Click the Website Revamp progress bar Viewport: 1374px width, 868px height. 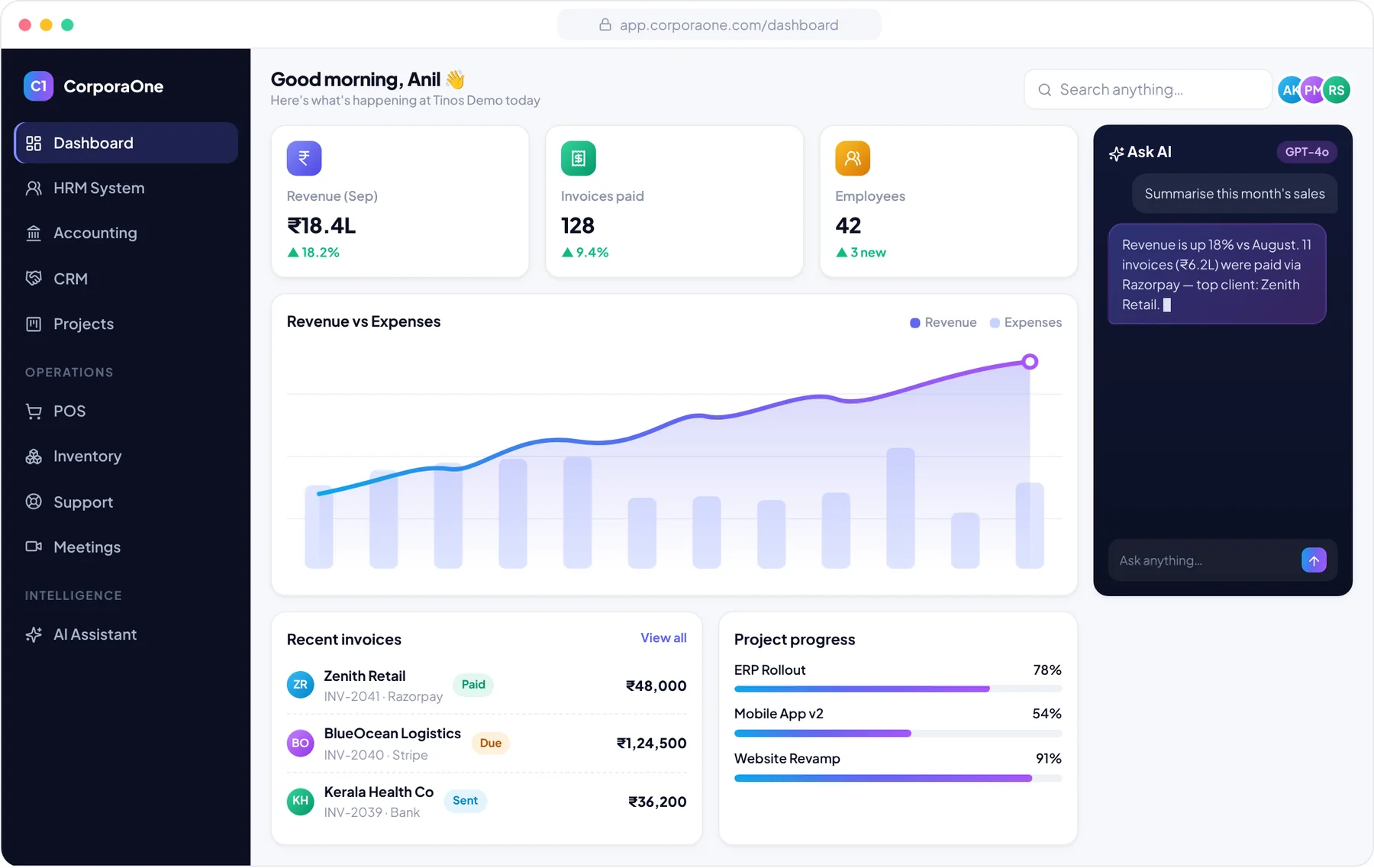898,778
